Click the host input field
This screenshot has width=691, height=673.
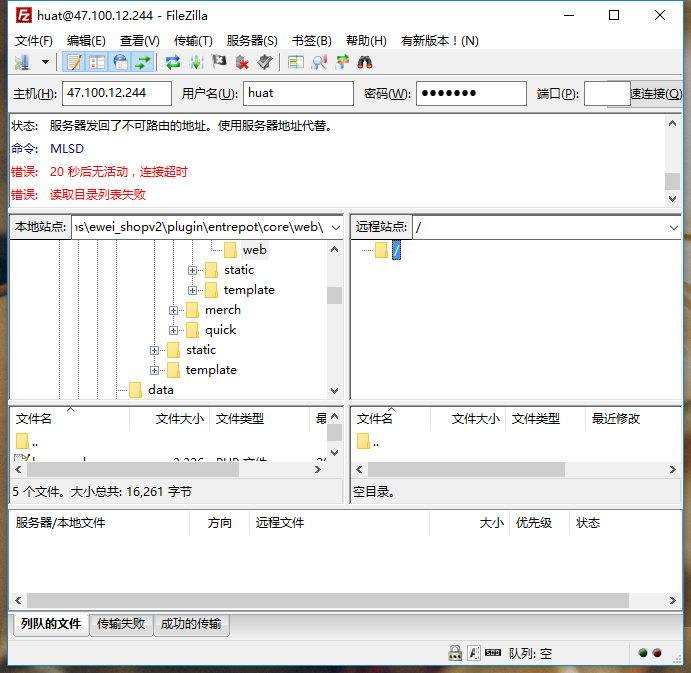[117, 93]
